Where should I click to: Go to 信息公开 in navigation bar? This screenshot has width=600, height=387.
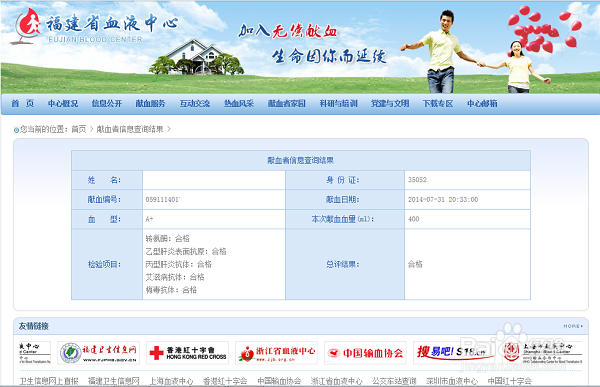click(107, 103)
